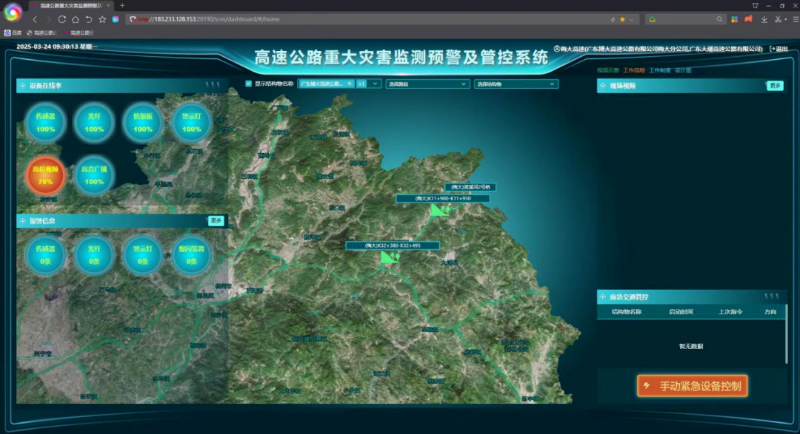Switch to the 工作流程 tab
This screenshot has height=434, width=800.
pos(634,70)
